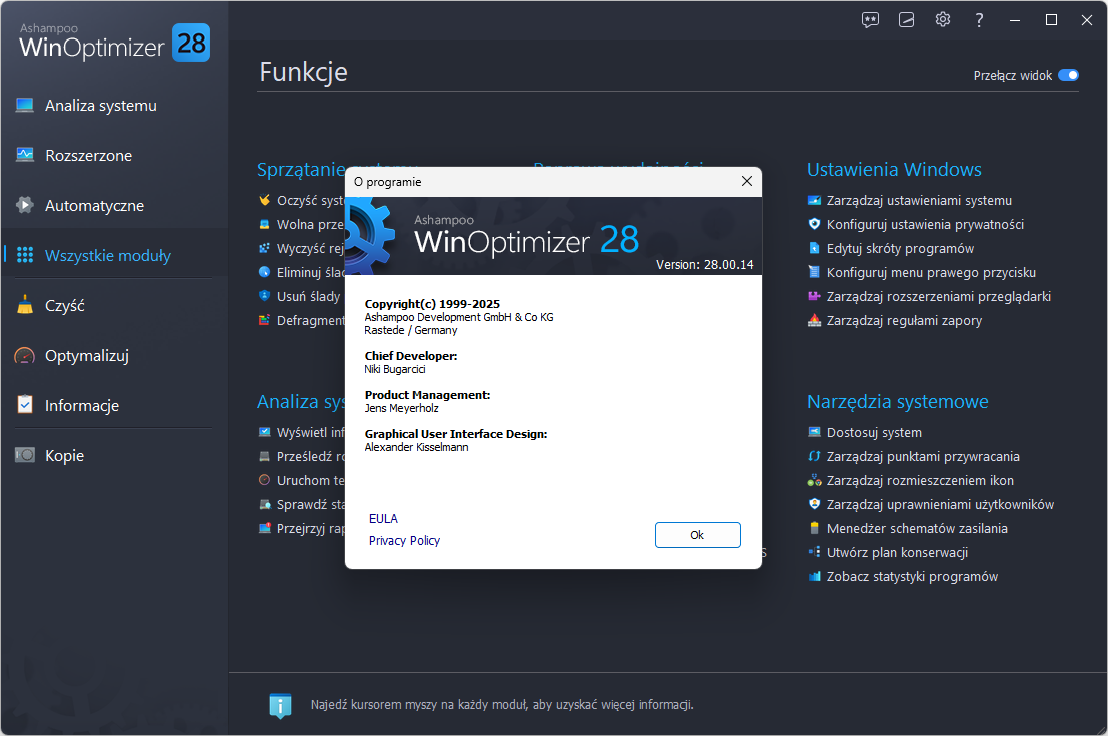Click the Usuń ślady shield icon

pyautogui.click(x=264, y=297)
